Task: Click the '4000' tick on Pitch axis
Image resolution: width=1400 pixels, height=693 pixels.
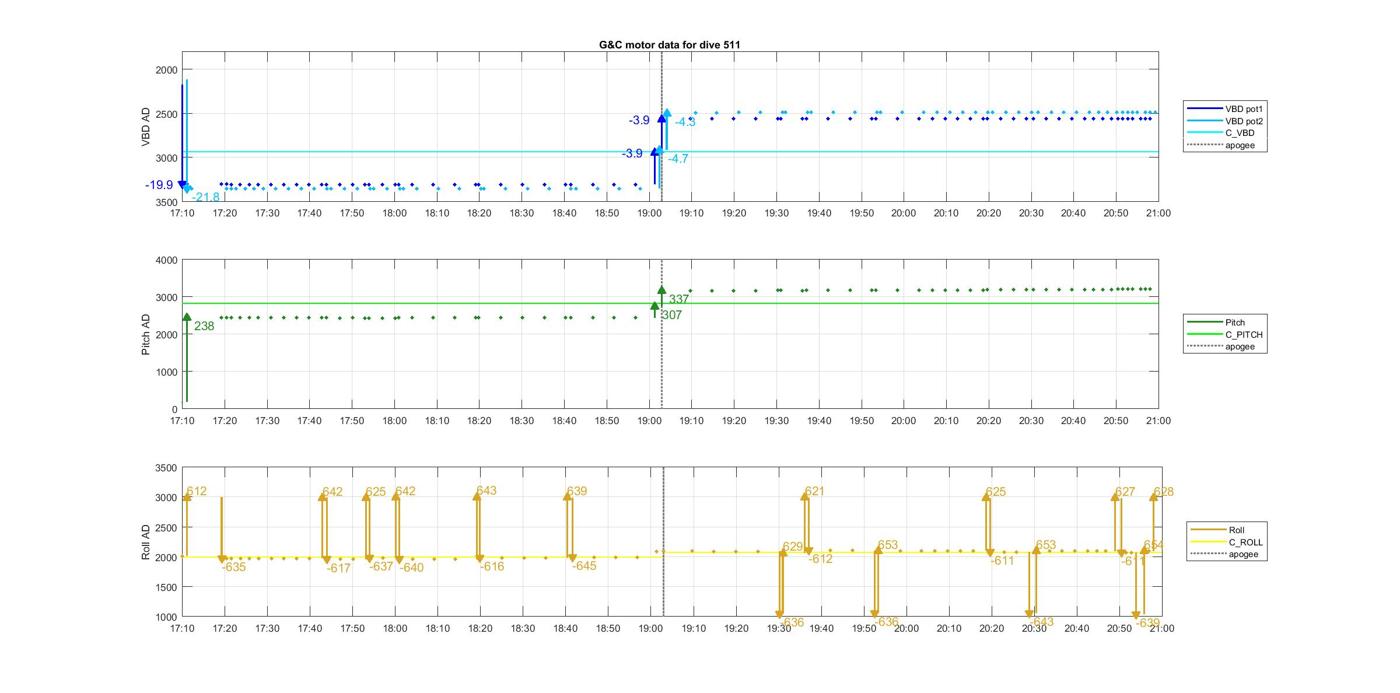Action: coord(166,260)
